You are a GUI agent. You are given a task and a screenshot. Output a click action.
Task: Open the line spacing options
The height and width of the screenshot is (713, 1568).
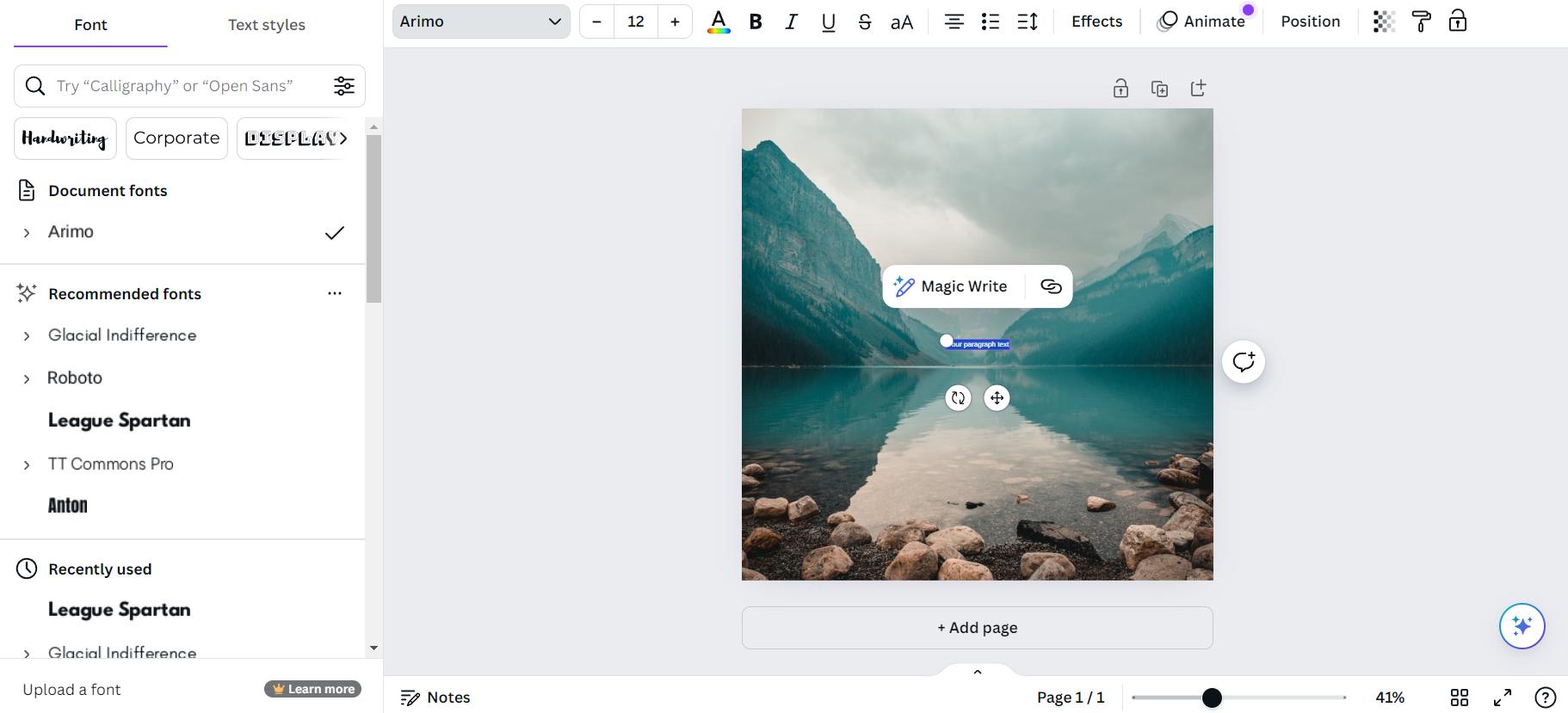pos(1028,22)
